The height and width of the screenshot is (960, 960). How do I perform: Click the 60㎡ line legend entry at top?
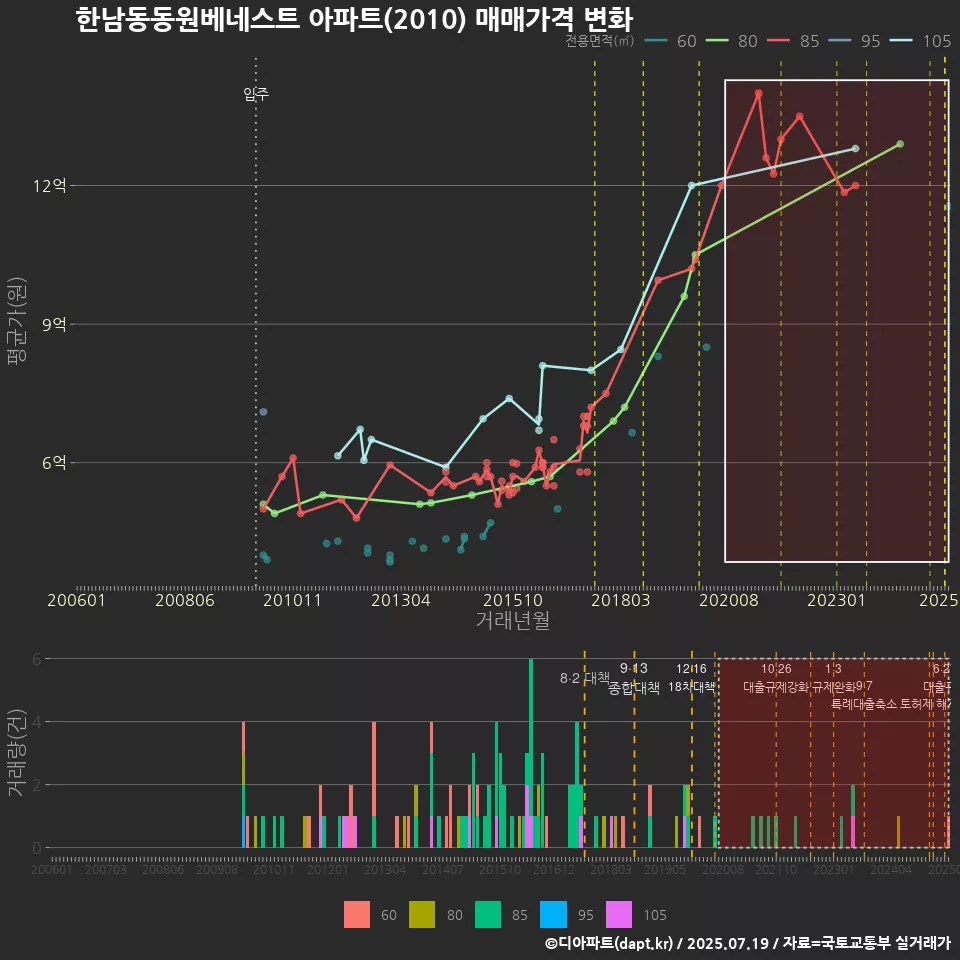670,41
